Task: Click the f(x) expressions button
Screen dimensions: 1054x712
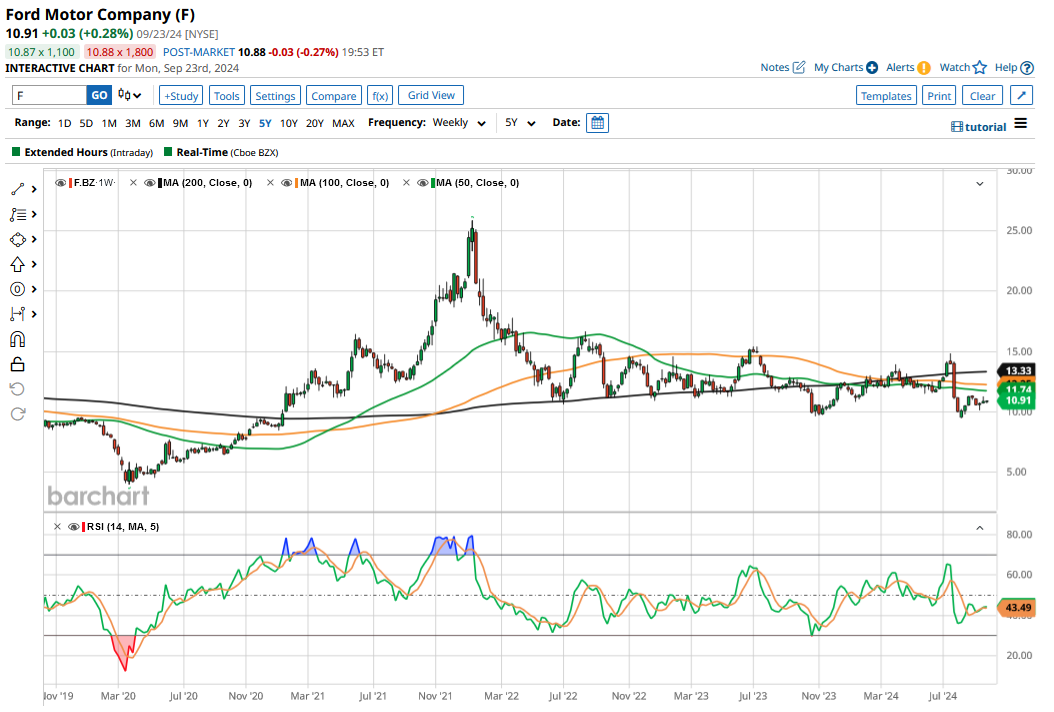Action: pos(380,95)
